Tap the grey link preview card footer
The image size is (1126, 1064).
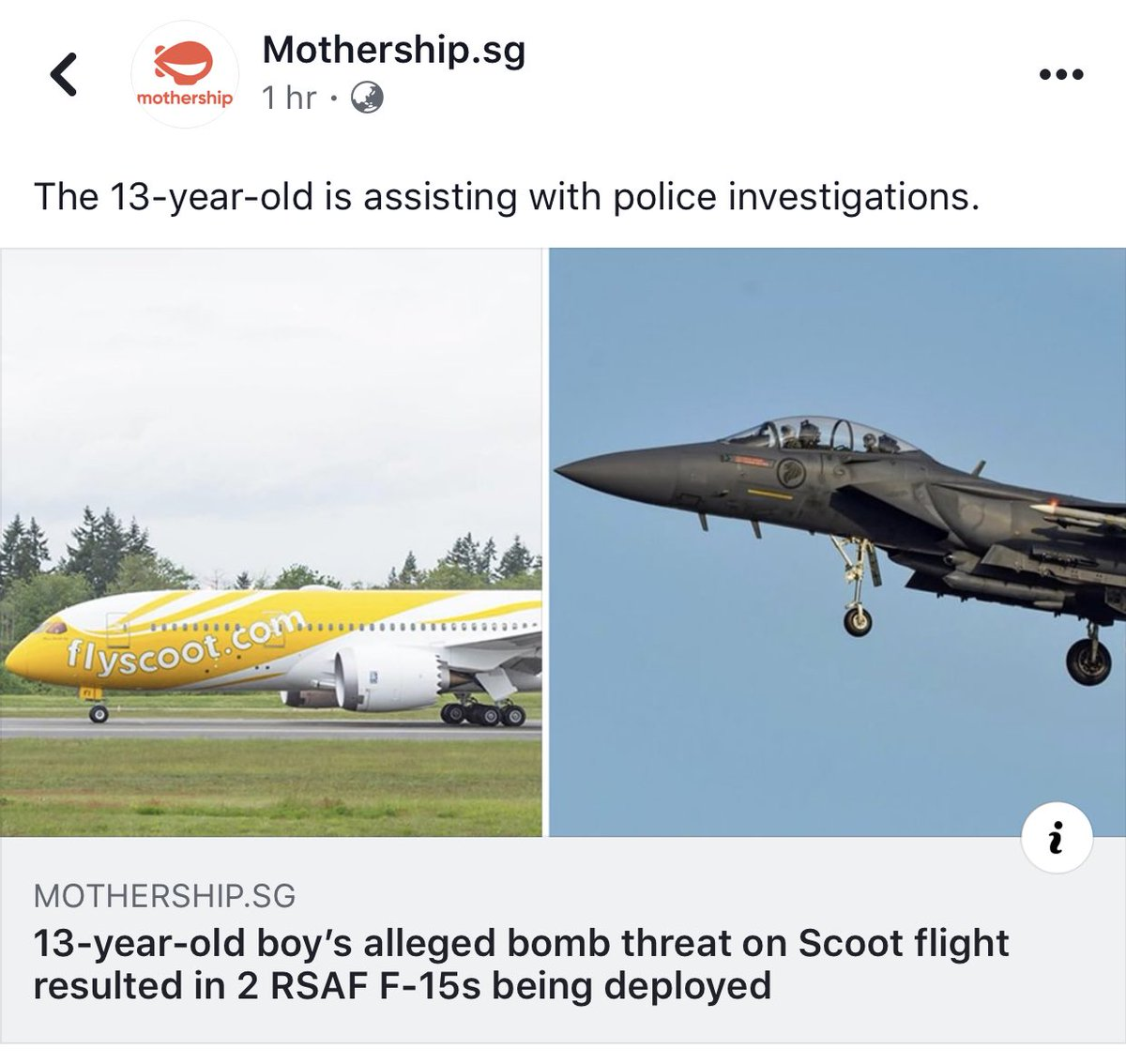pos(563,939)
